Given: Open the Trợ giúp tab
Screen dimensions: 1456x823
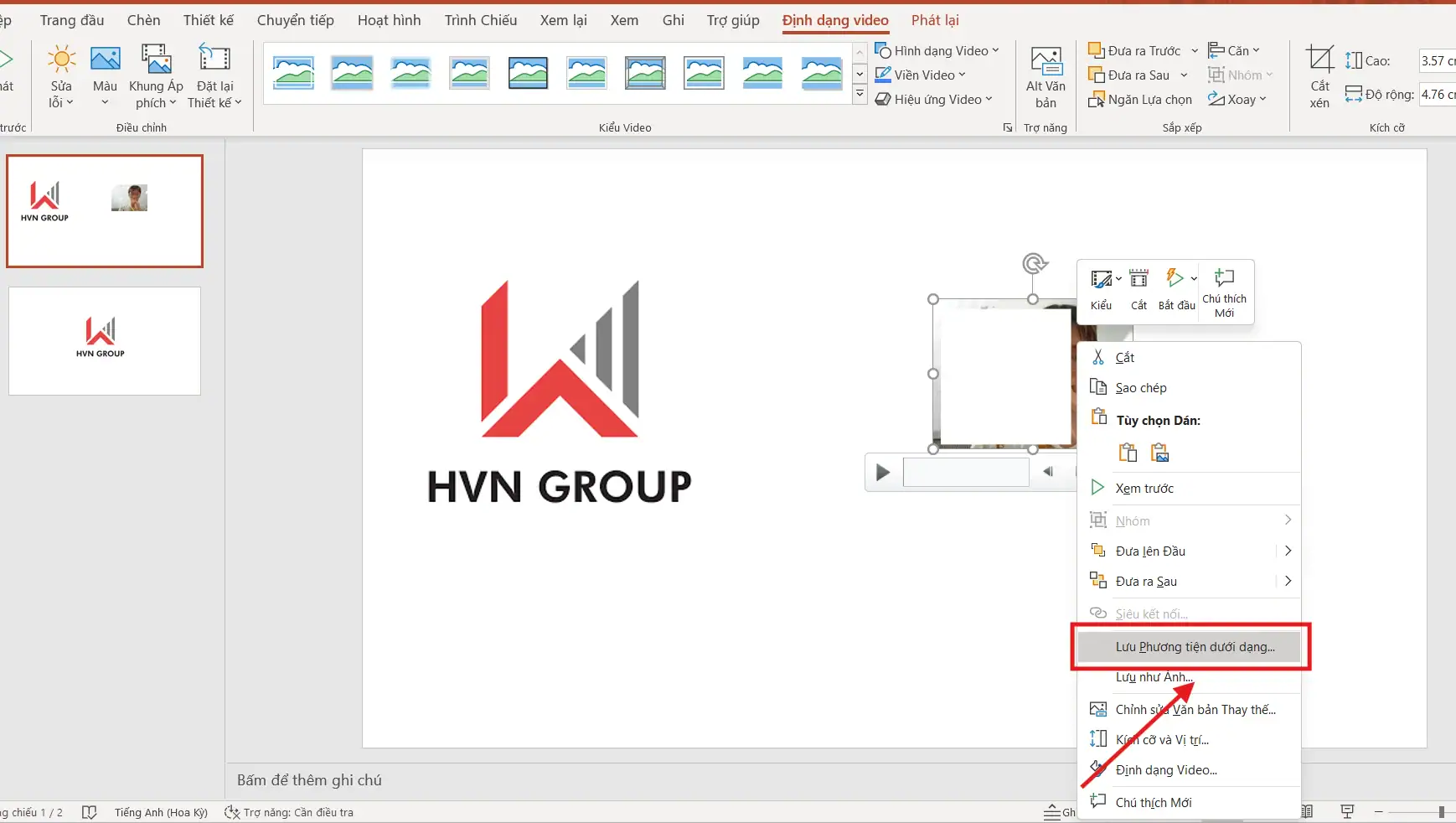Looking at the screenshot, I should (733, 20).
